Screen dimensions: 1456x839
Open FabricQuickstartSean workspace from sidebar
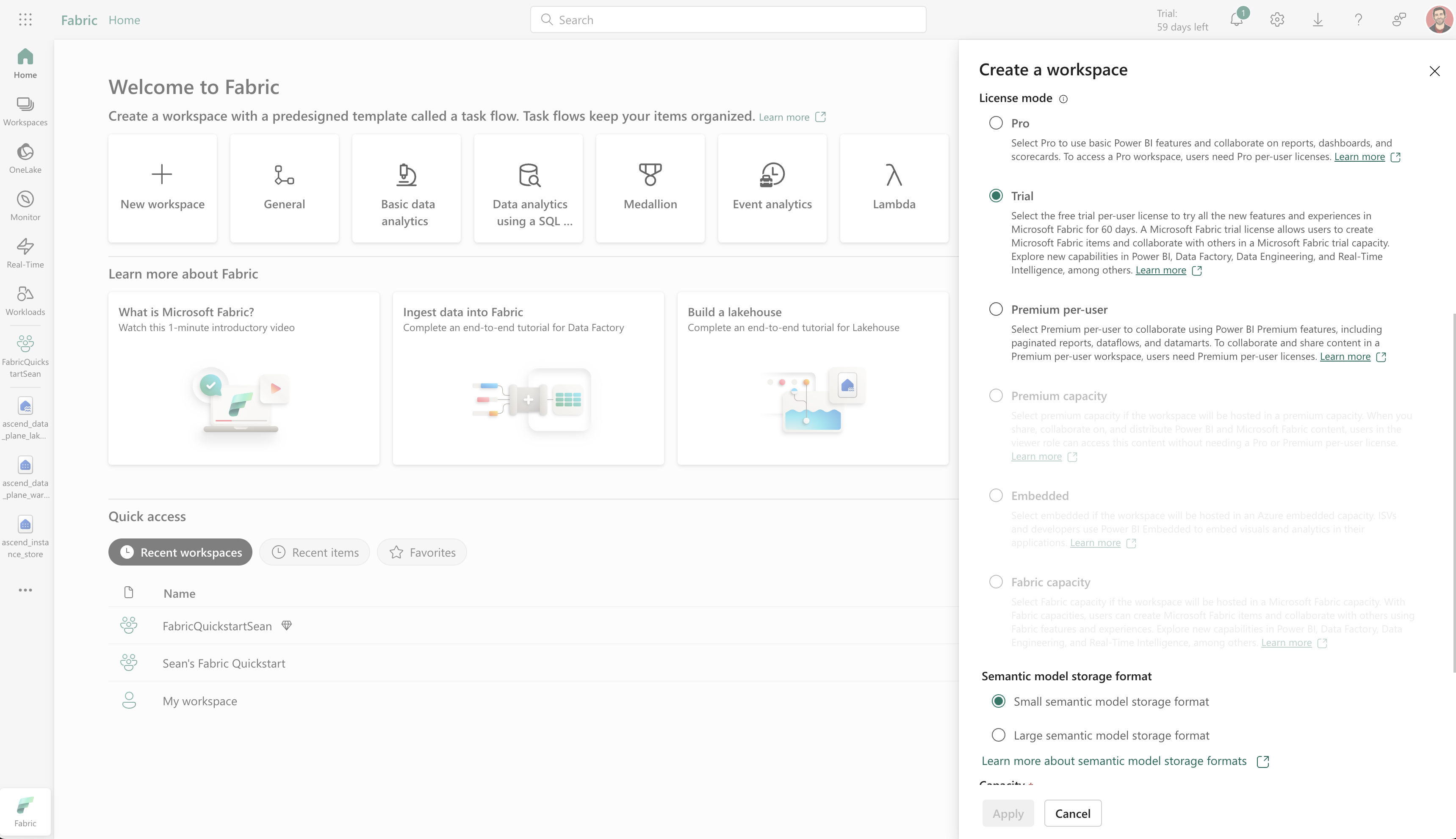coord(25,356)
